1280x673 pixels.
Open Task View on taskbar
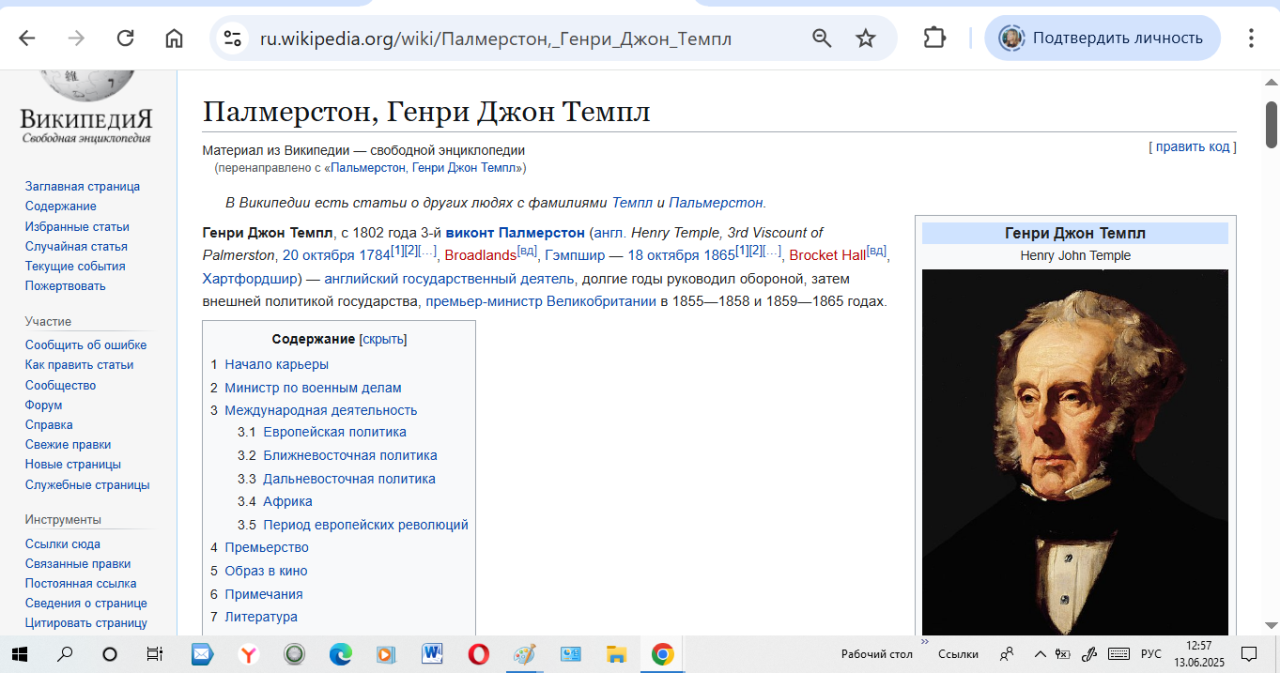pyautogui.click(x=155, y=655)
